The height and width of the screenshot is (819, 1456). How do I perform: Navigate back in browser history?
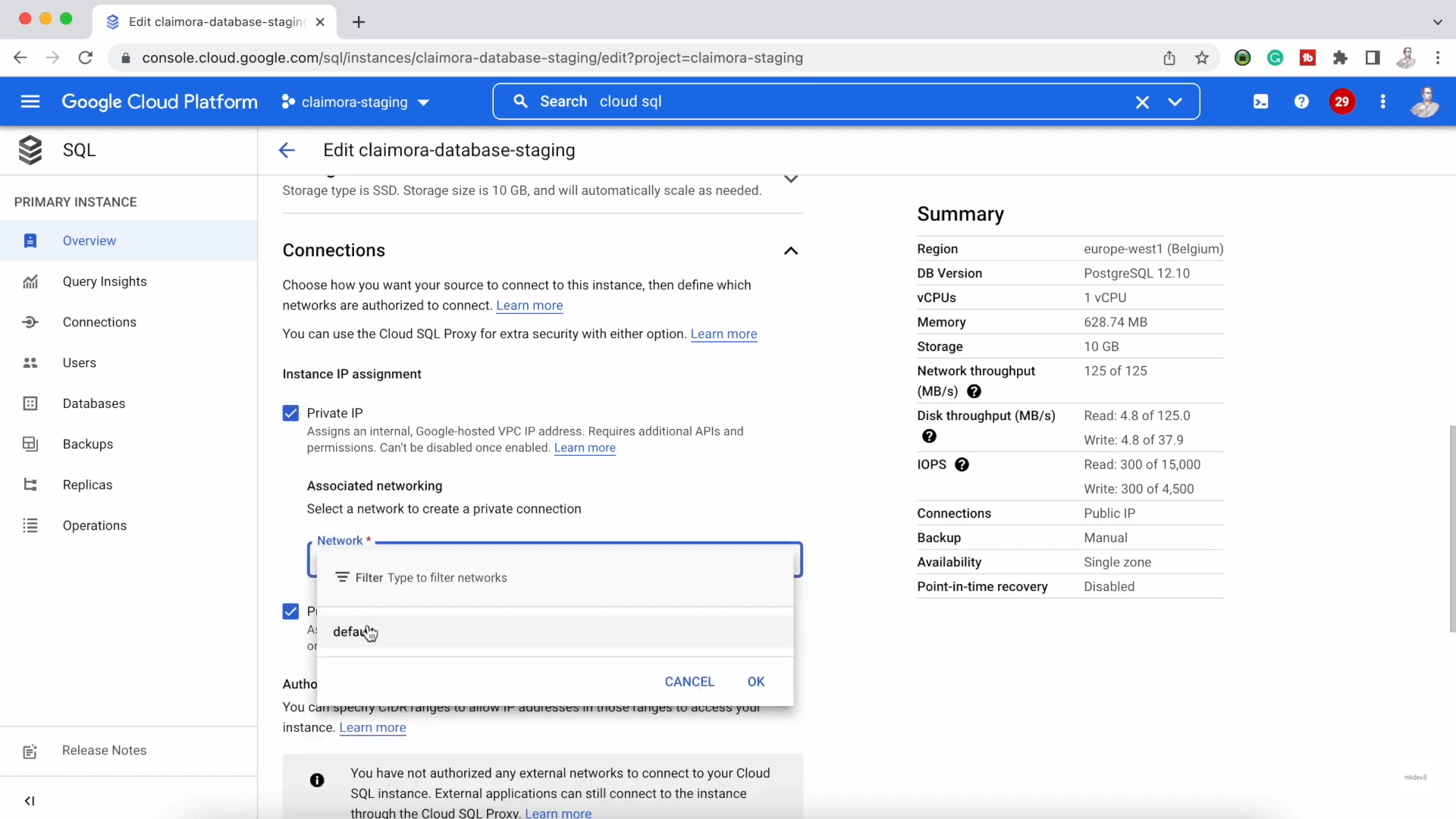click(20, 58)
